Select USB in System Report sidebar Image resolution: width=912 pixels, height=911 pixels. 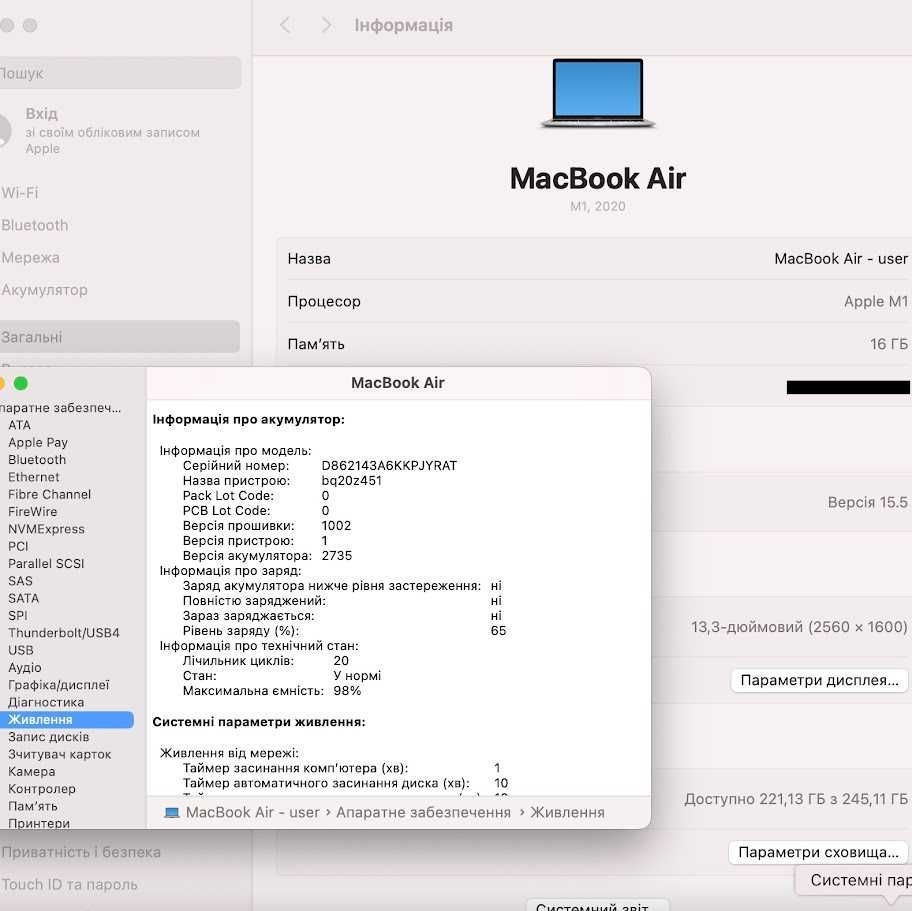click(20, 650)
